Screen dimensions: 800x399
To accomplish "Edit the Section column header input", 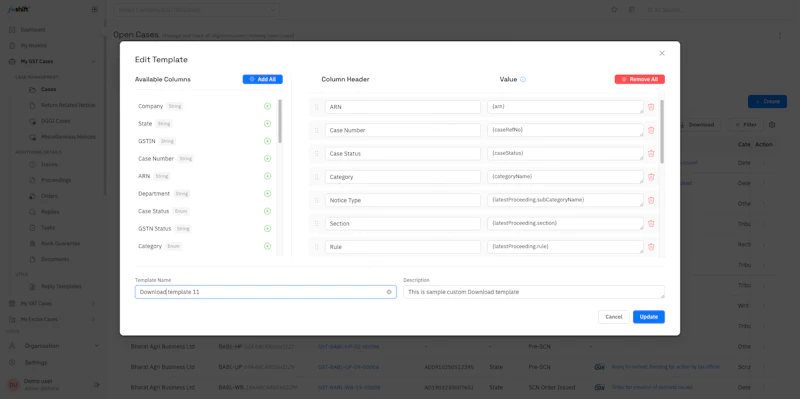I will pyautogui.click(x=403, y=223).
